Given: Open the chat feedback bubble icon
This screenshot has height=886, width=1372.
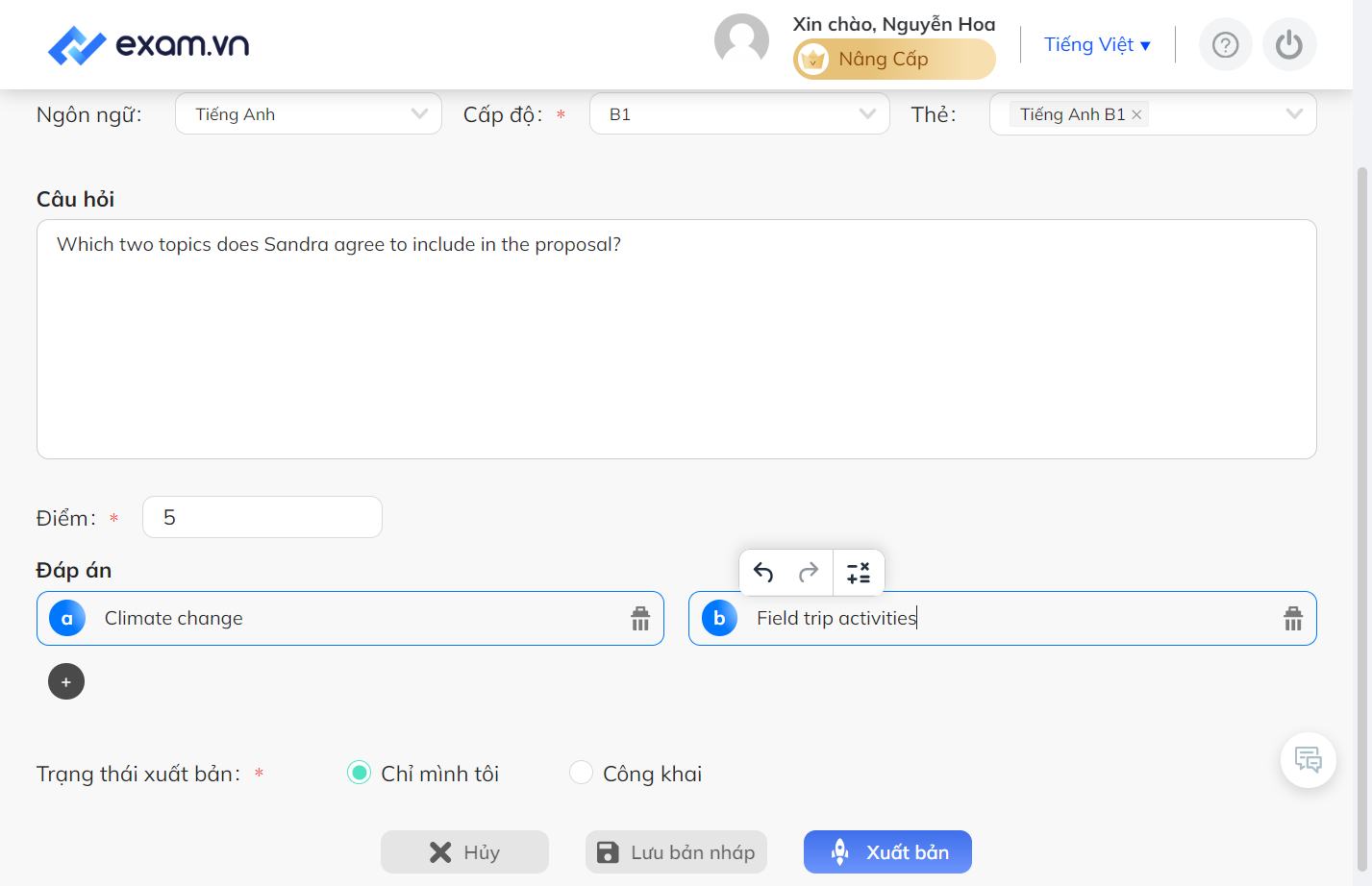Looking at the screenshot, I should click(1308, 760).
